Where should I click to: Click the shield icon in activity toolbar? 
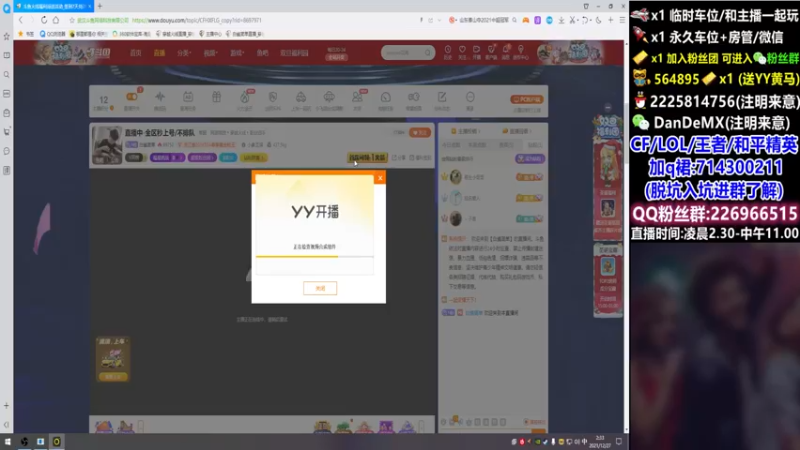[272, 99]
